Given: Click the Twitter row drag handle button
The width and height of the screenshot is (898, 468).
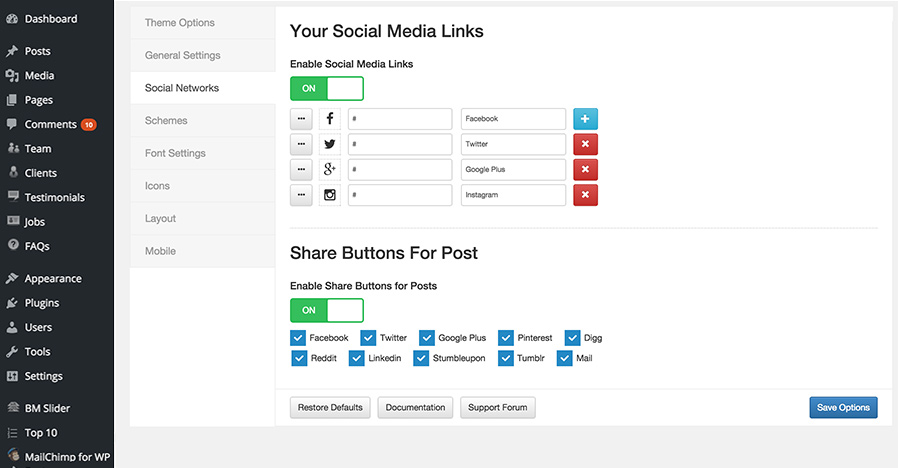Looking at the screenshot, I should [301, 144].
